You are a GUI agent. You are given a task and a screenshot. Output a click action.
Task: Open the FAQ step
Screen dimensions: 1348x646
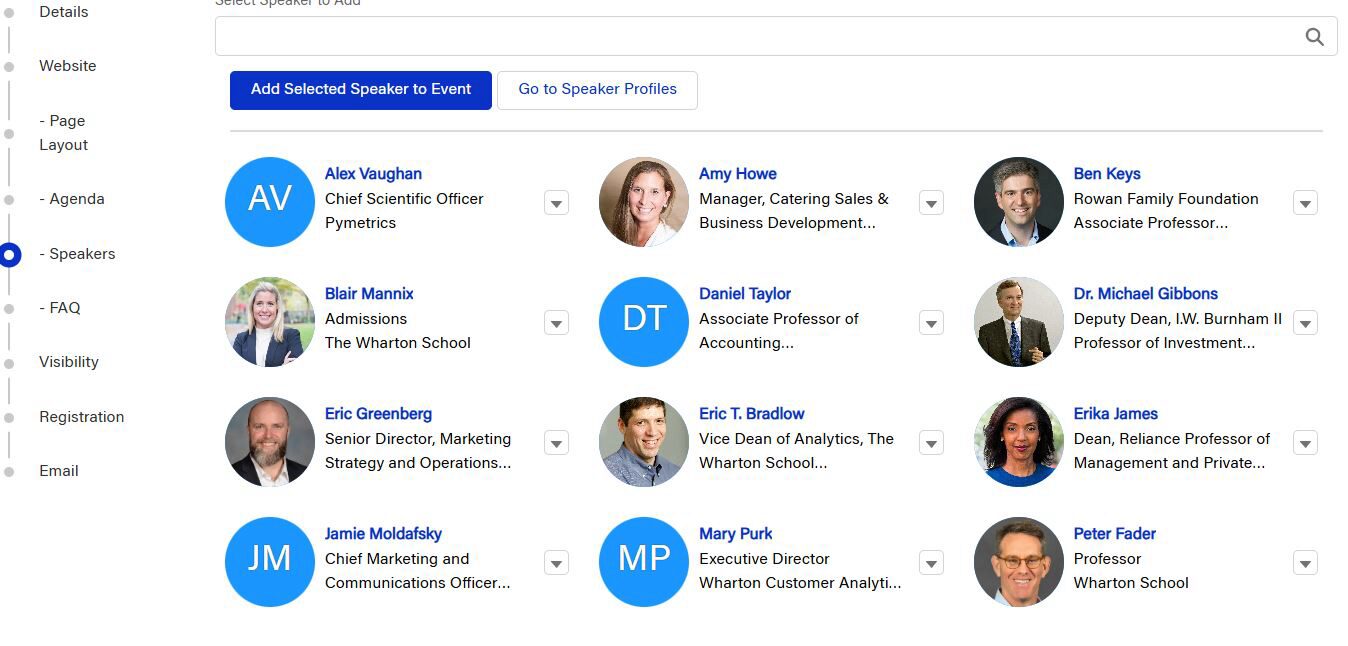[60, 308]
